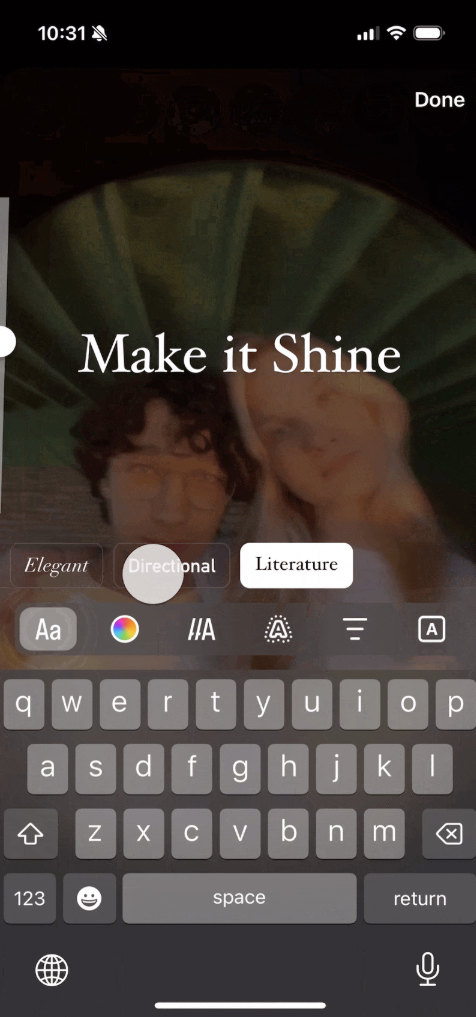
Task: Tap the backspace delete key
Action: 449,833
